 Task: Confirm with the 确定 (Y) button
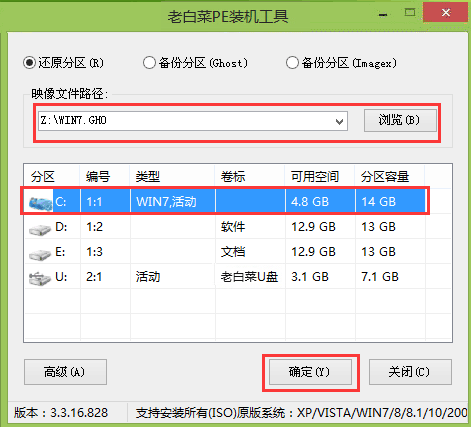point(310,372)
